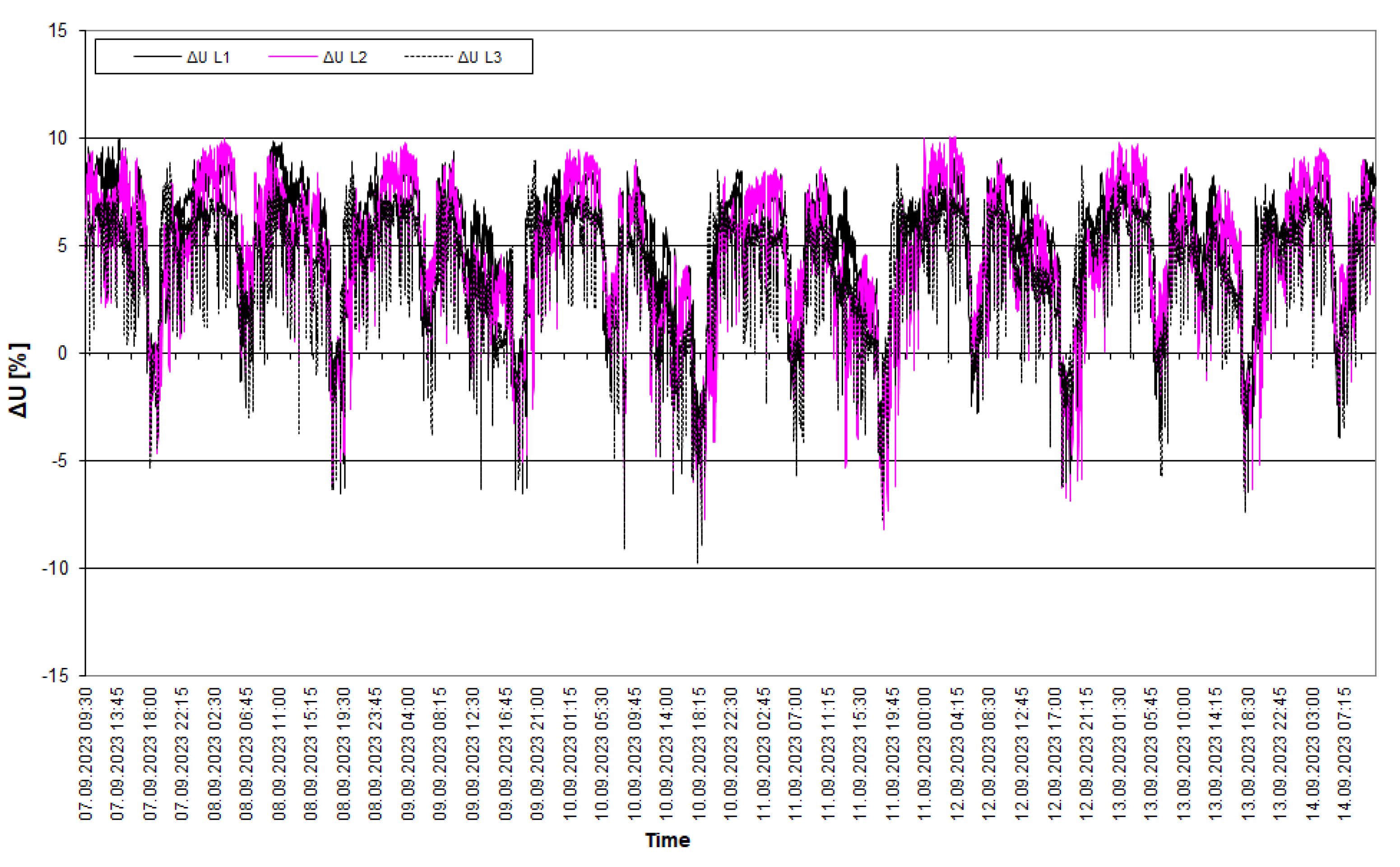The height and width of the screenshot is (867, 1400).
Task: Click the 13.09.2023 18:30 time label
Action: click(1249, 754)
